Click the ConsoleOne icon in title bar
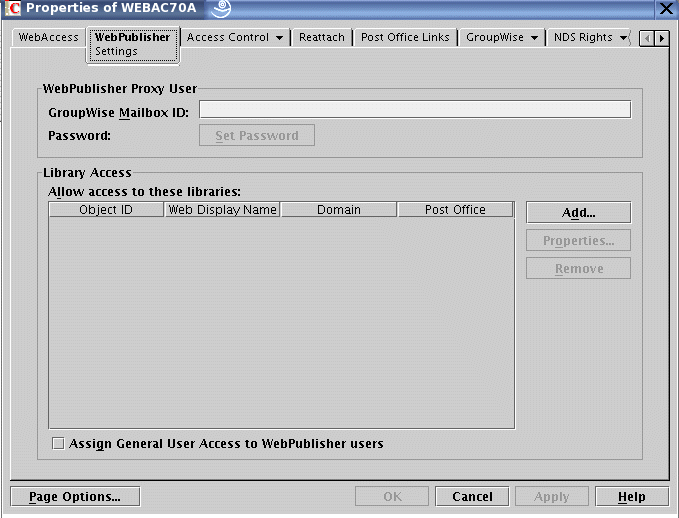This screenshot has width=679, height=518. click(x=13, y=8)
